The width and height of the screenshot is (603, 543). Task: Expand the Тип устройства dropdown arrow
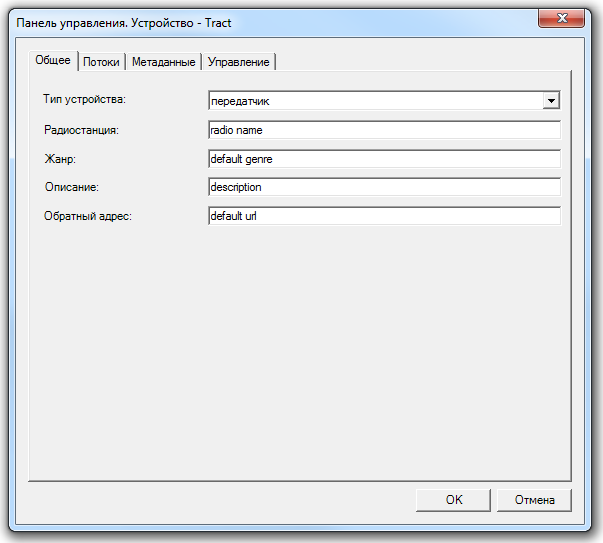(550, 100)
